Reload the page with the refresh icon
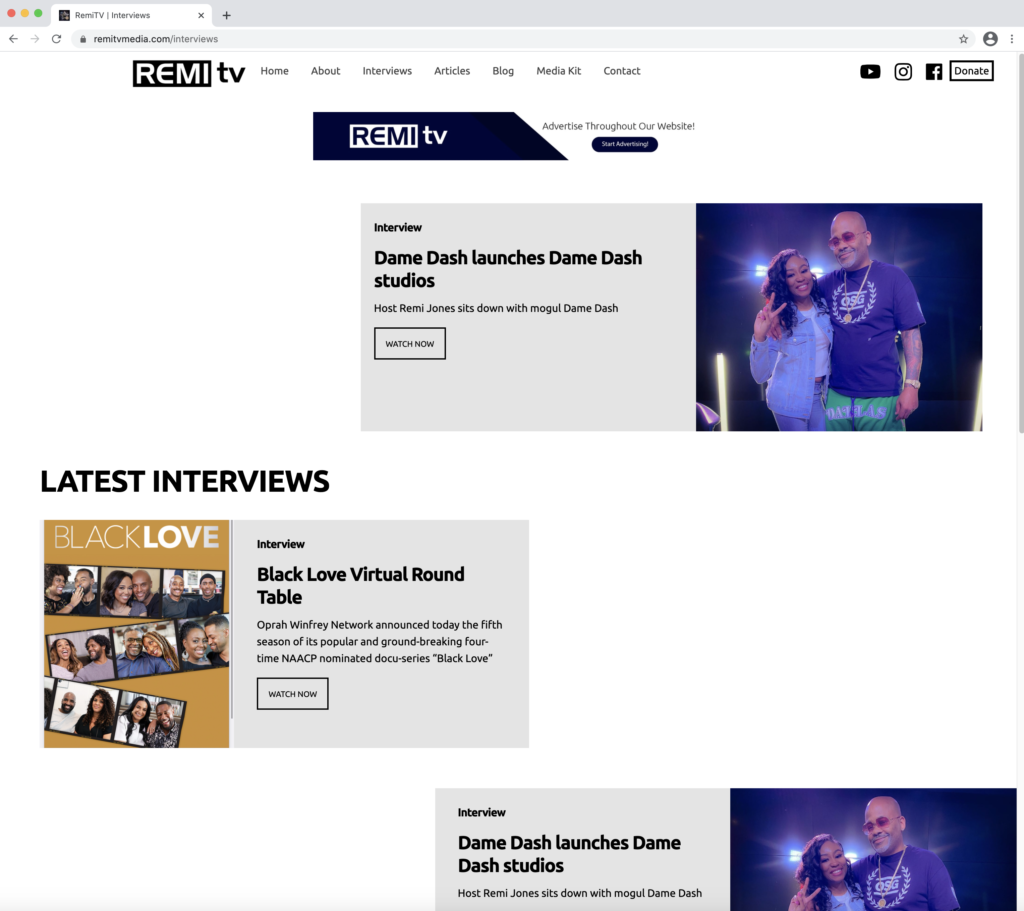The image size is (1024, 911). coord(56,39)
